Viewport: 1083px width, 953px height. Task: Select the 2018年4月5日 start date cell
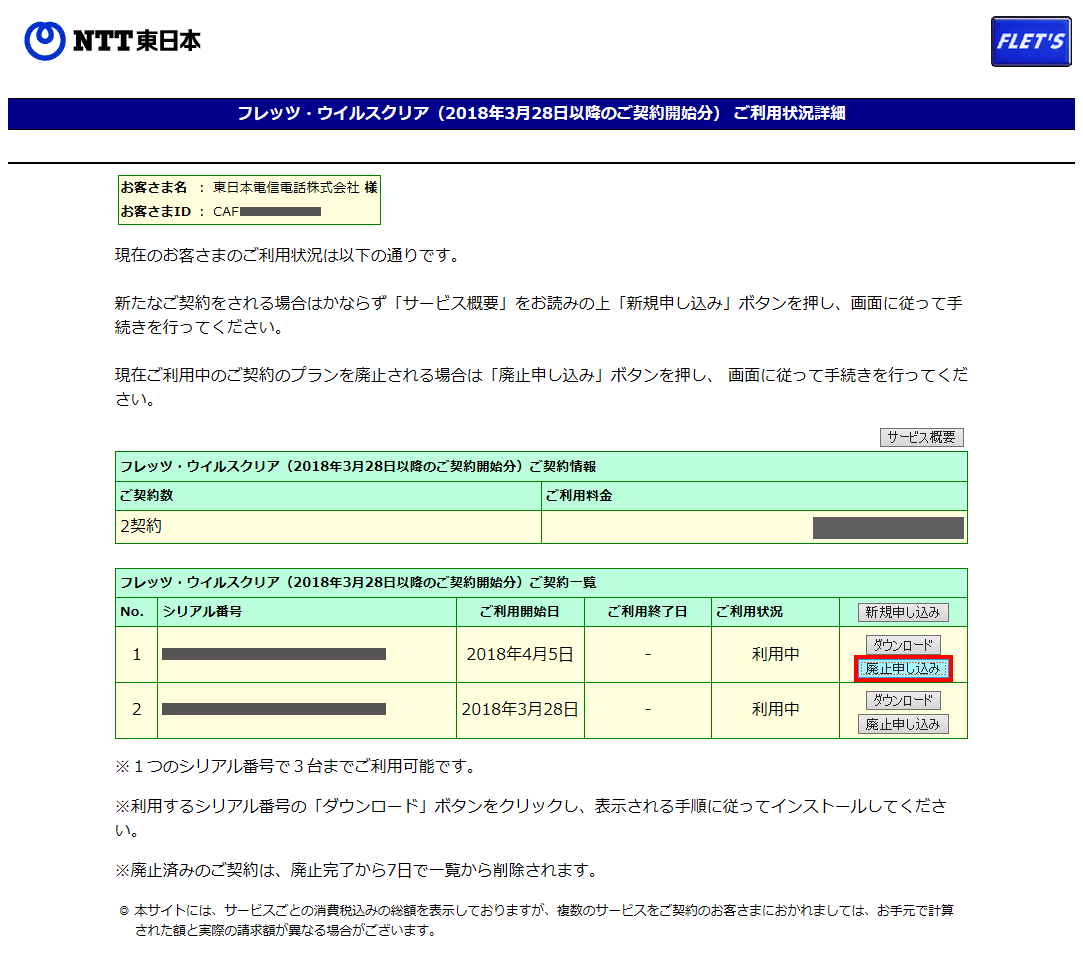[x=520, y=654]
